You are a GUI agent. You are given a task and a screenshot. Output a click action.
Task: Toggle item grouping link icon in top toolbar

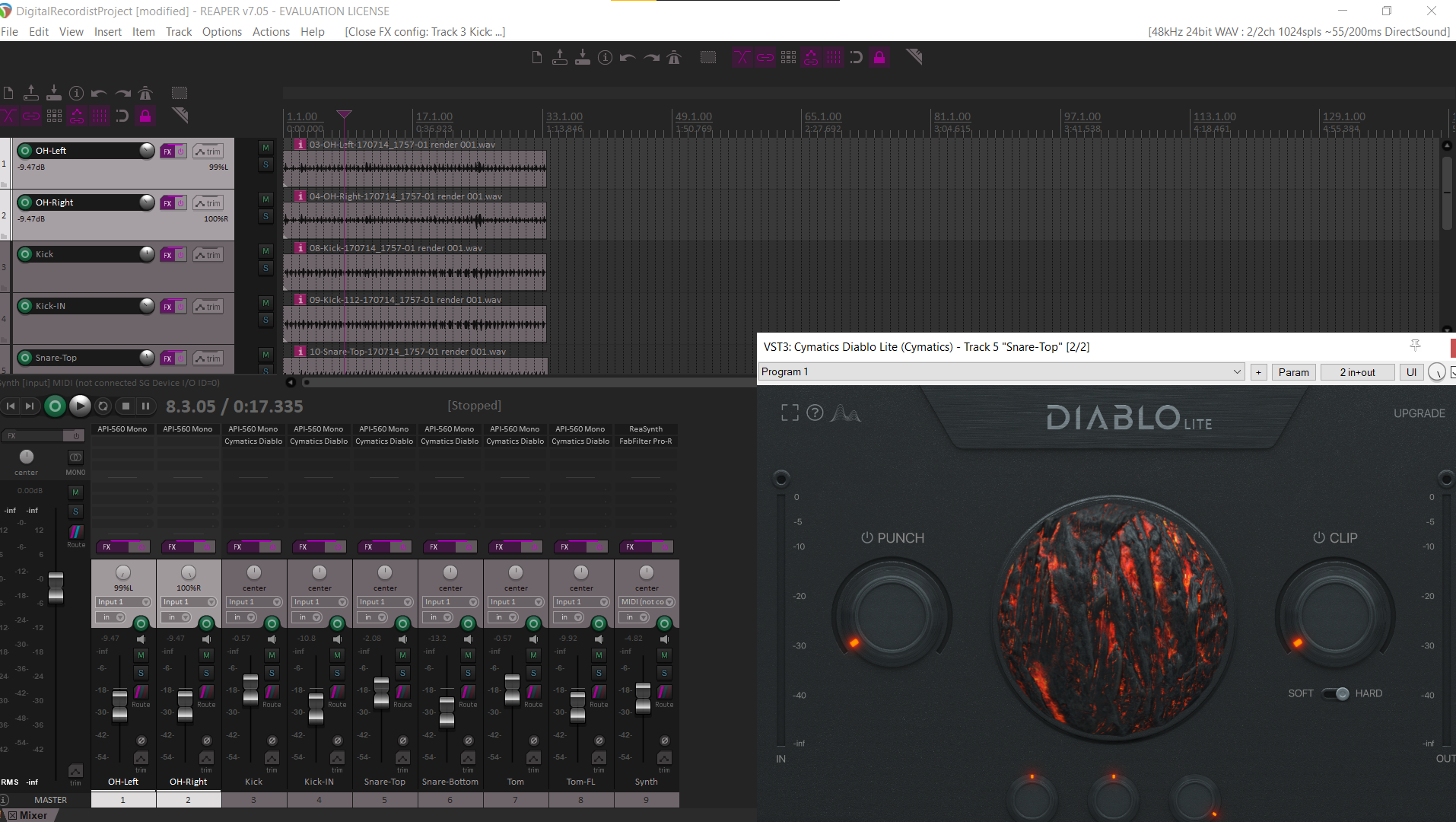tap(765, 58)
